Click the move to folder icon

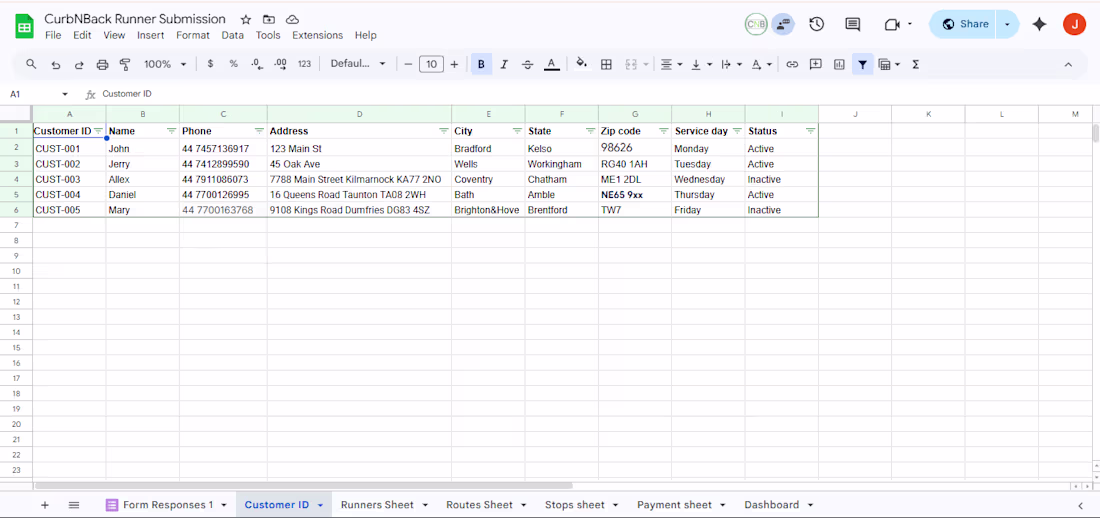point(269,20)
